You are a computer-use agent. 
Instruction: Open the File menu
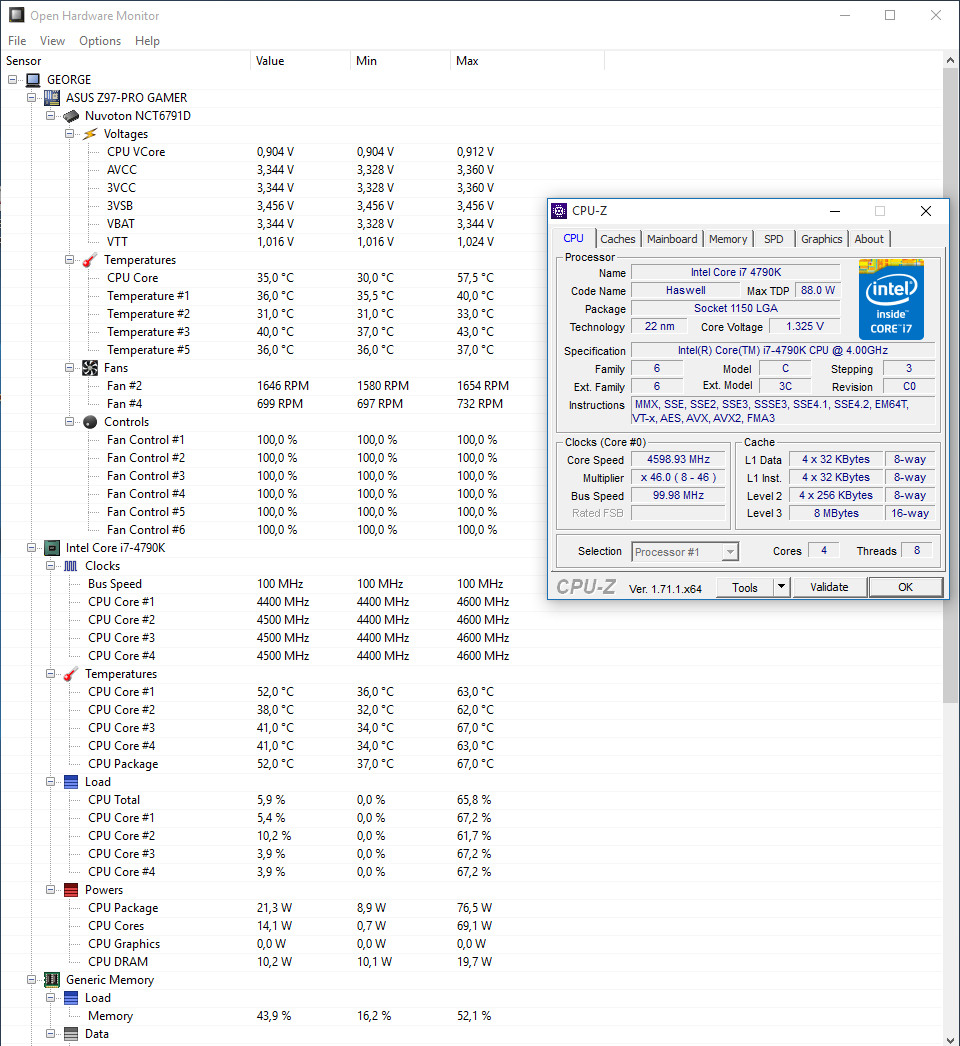17,41
